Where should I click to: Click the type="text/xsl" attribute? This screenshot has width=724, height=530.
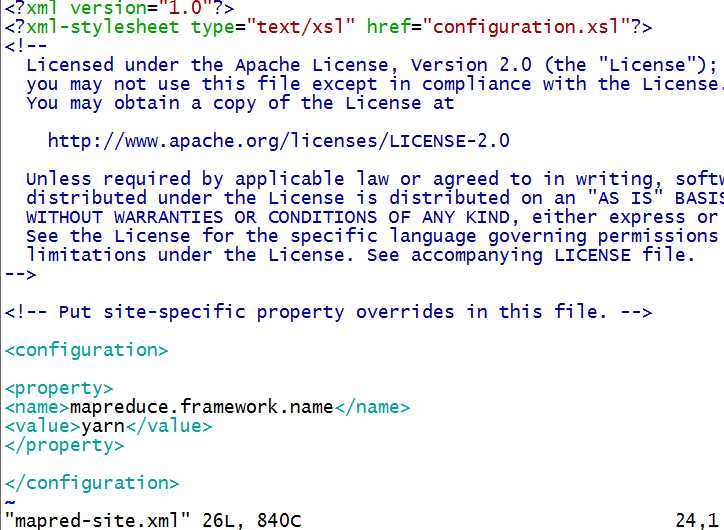[x=273, y=27]
